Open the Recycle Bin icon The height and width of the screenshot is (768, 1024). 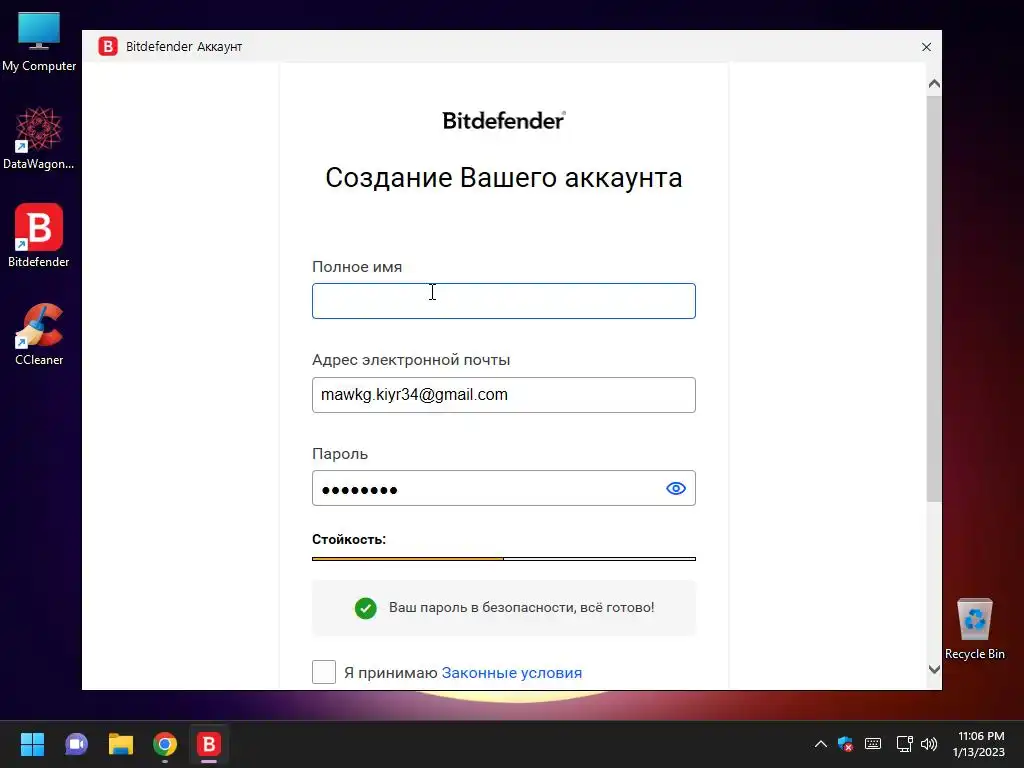[974, 629]
